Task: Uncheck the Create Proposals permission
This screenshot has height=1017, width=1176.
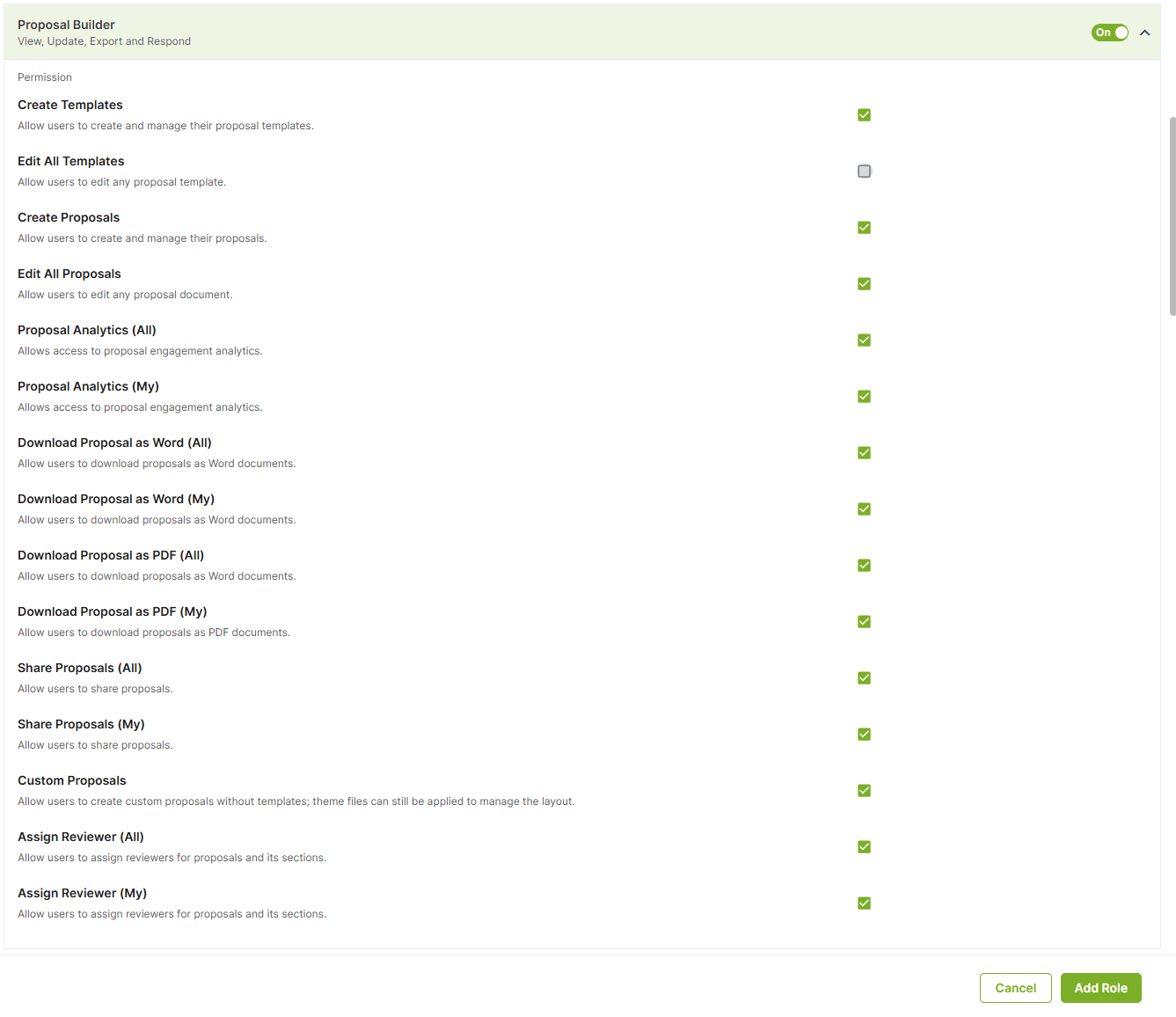Action: (x=864, y=228)
